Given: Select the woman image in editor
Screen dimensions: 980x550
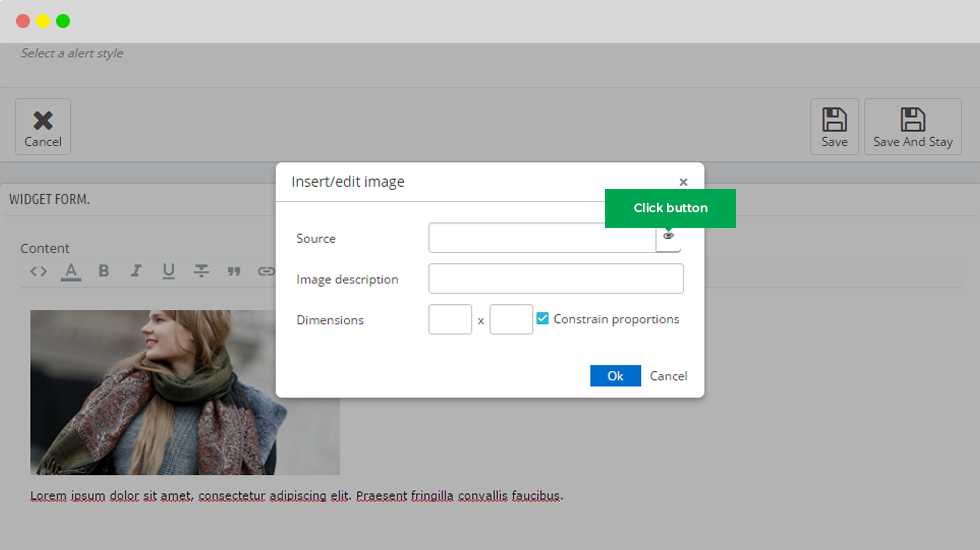Looking at the screenshot, I should click(x=185, y=392).
